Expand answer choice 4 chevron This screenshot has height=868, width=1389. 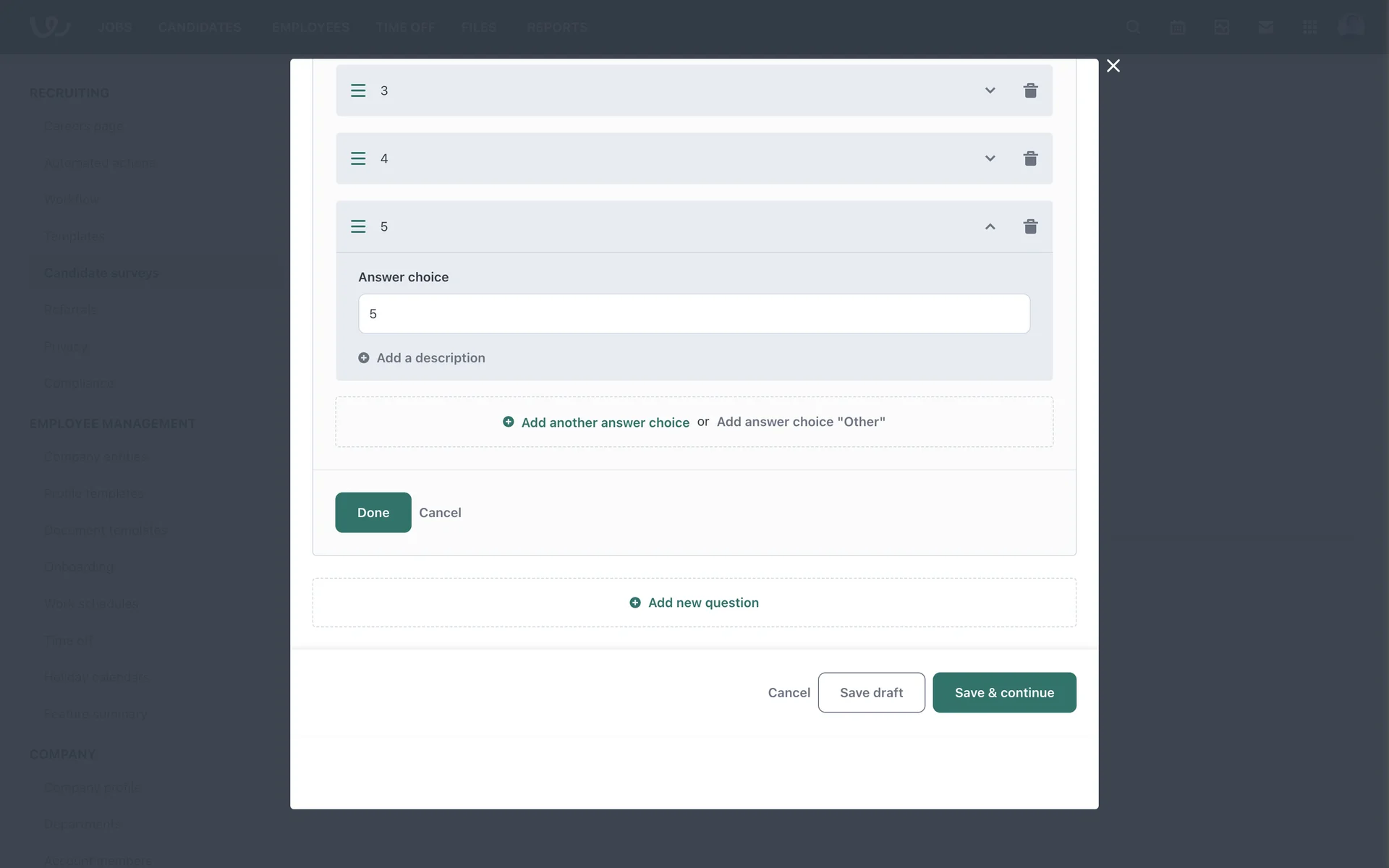click(x=990, y=158)
